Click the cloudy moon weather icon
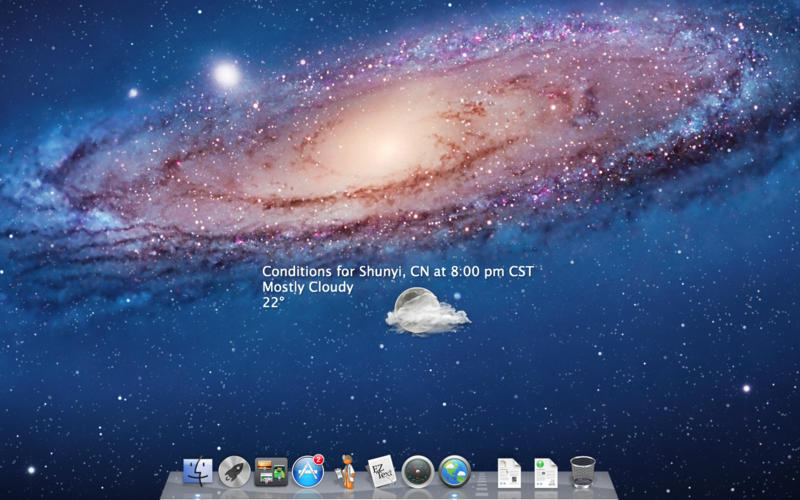800x500 pixels. tap(428, 311)
